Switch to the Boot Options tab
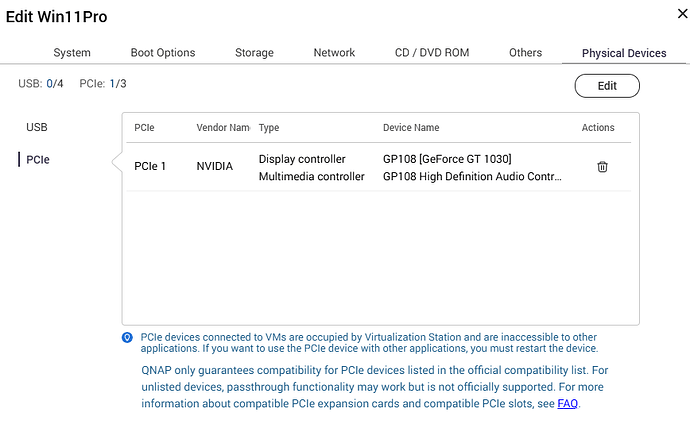This screenshot has width=690, height=424. coord(163,52)
